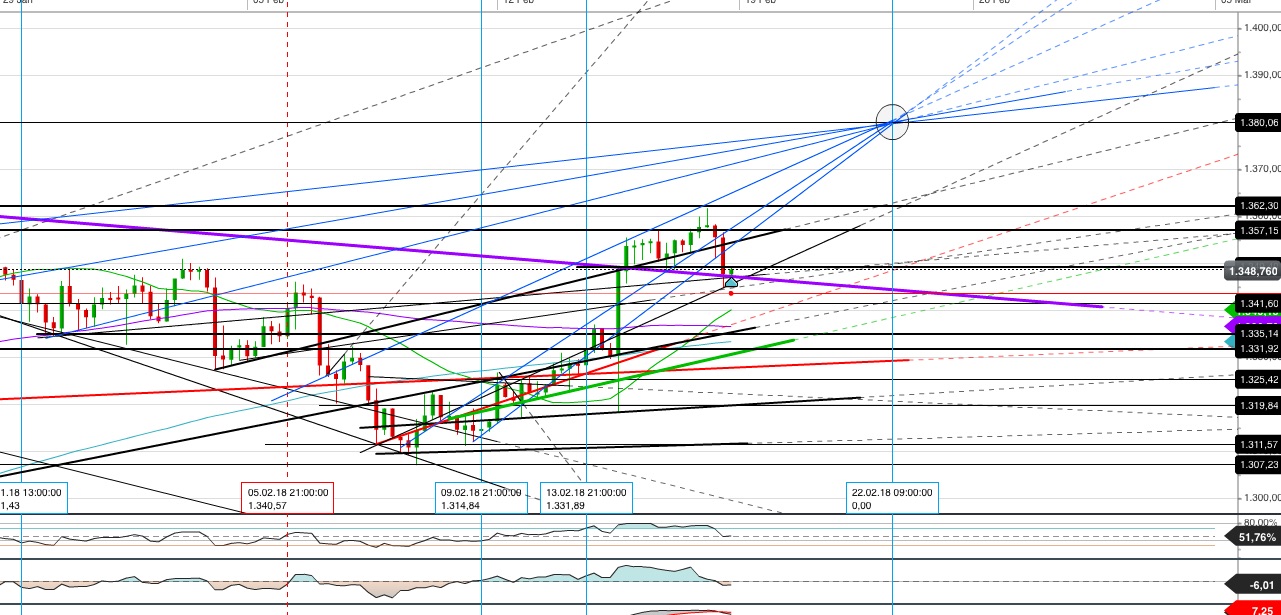The width and height of the screenshot is (1281, 615).
Task: Click the 80,00% oscillator scale label
Action: pos(1260,523)
